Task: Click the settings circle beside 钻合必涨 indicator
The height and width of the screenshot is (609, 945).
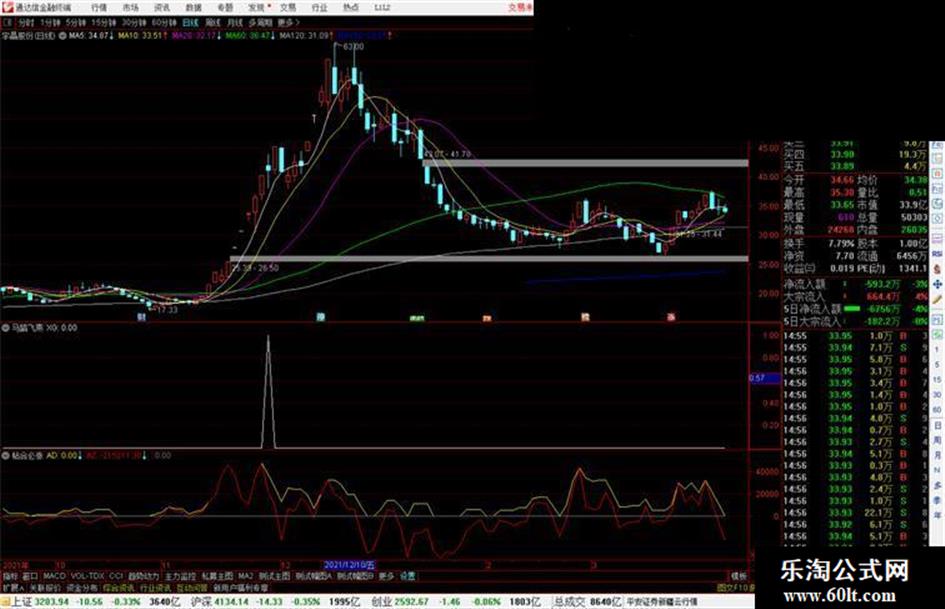Action: pos(5,456)
